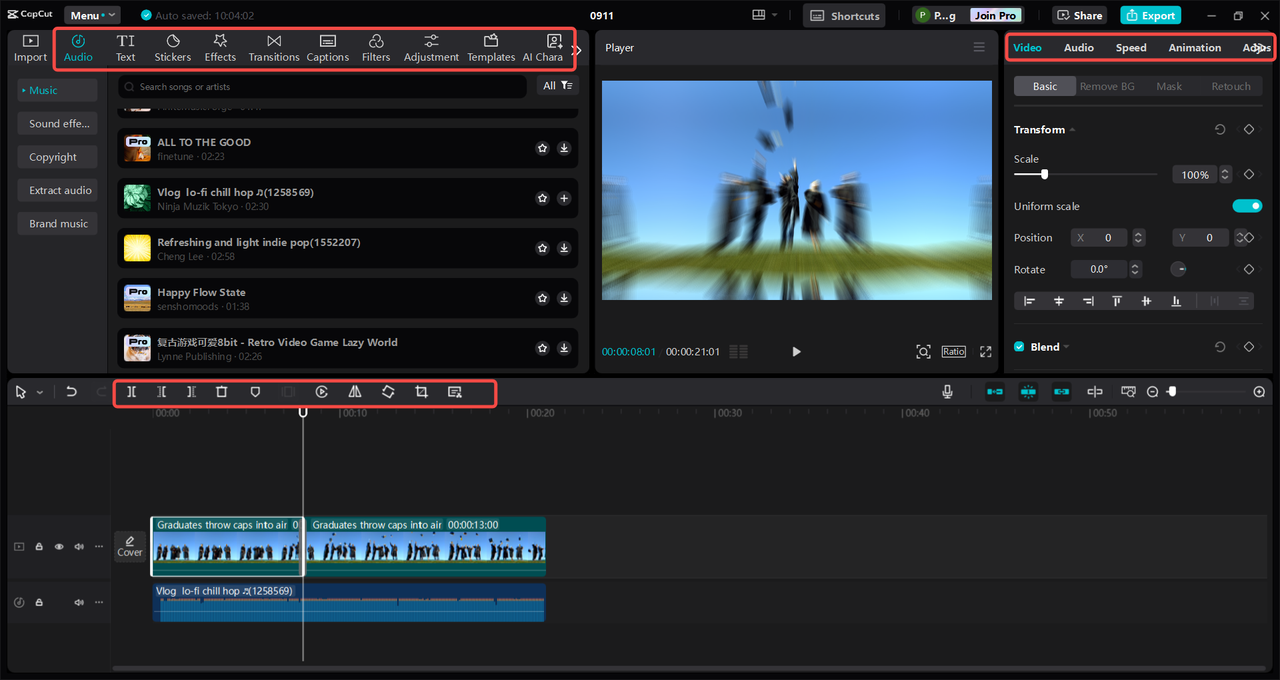The image size is (1280, 680).
Task: Click the timeline zoom-out minus icon
Action: 1152,392
